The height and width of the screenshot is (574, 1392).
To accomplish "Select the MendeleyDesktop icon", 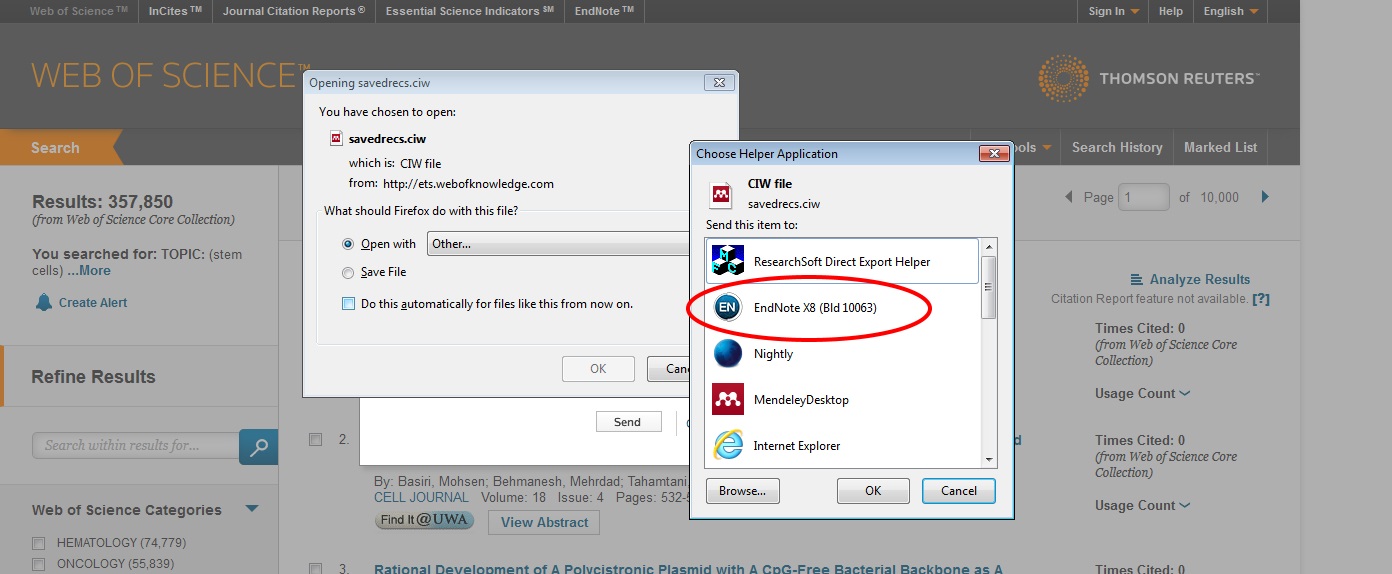I will tap(728, 400).
